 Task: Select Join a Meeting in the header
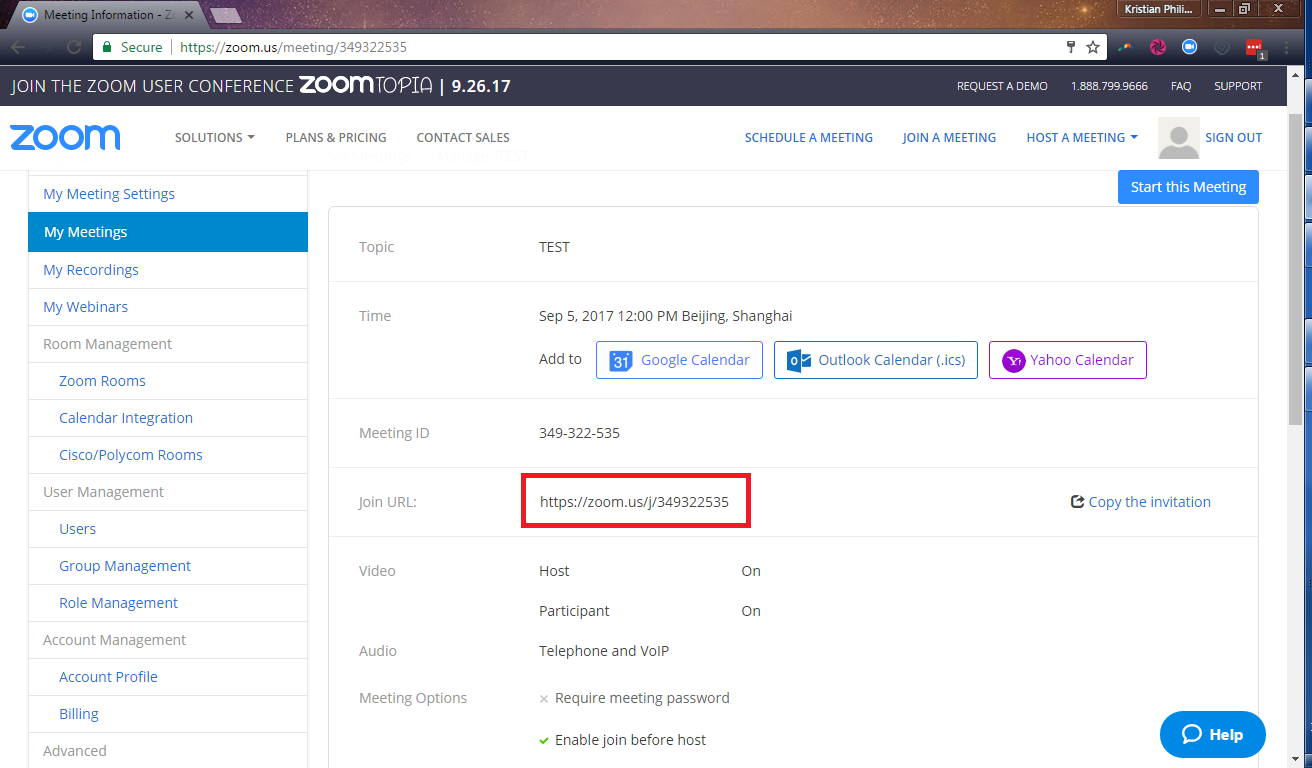click(x=949, y=138)
